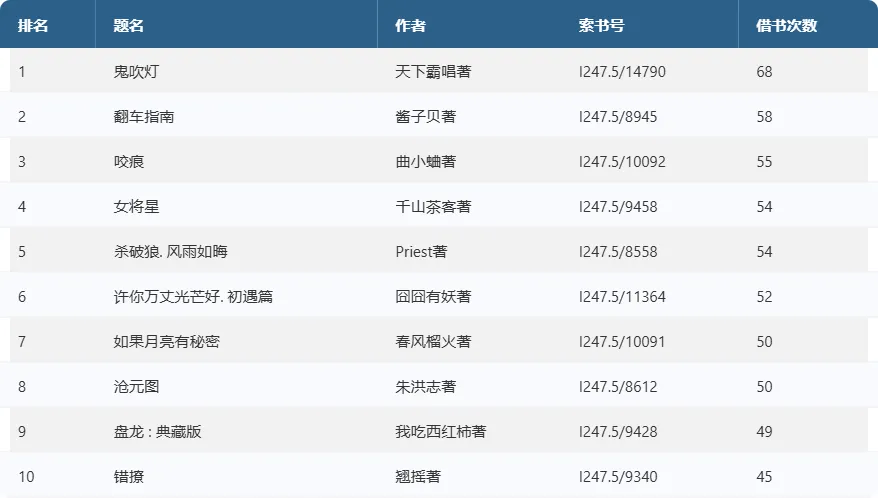878x498 pixels.
Task: Click call number I247.5/10092
Action: coord(622,162)
